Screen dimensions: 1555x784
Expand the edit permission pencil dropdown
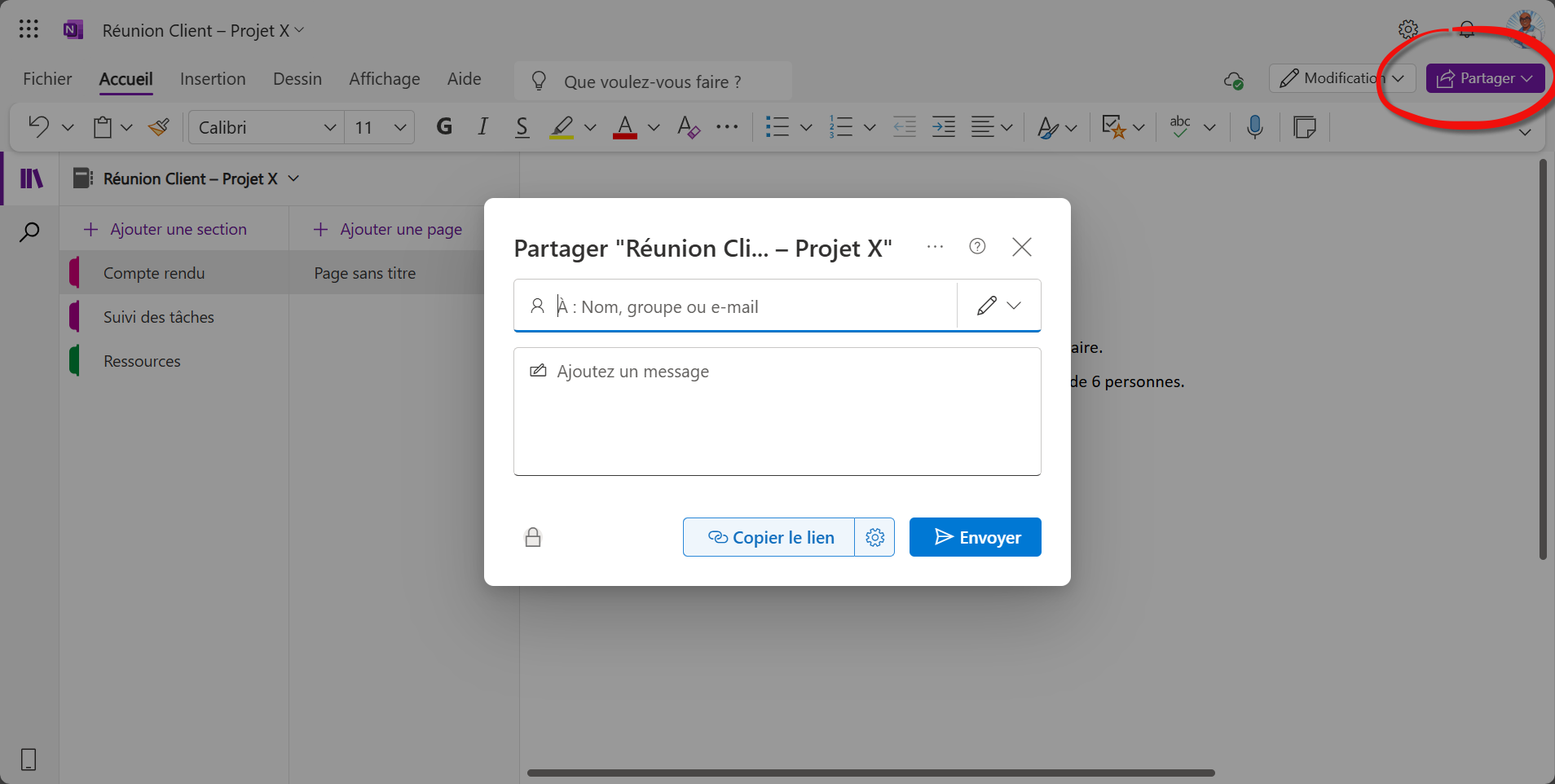click(x=998, y=306)
